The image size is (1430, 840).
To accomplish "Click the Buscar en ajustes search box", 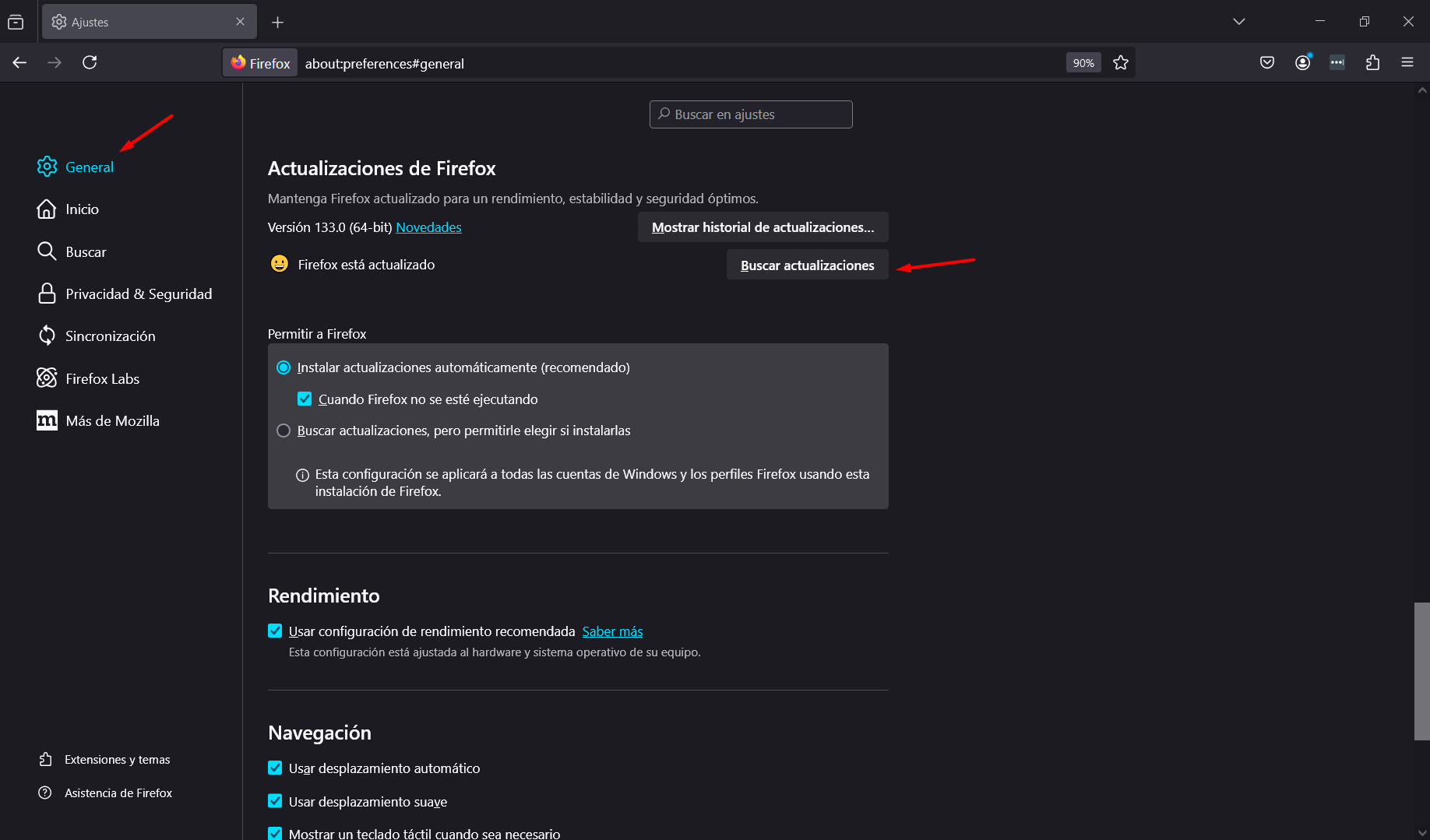I will coord(751,114).
